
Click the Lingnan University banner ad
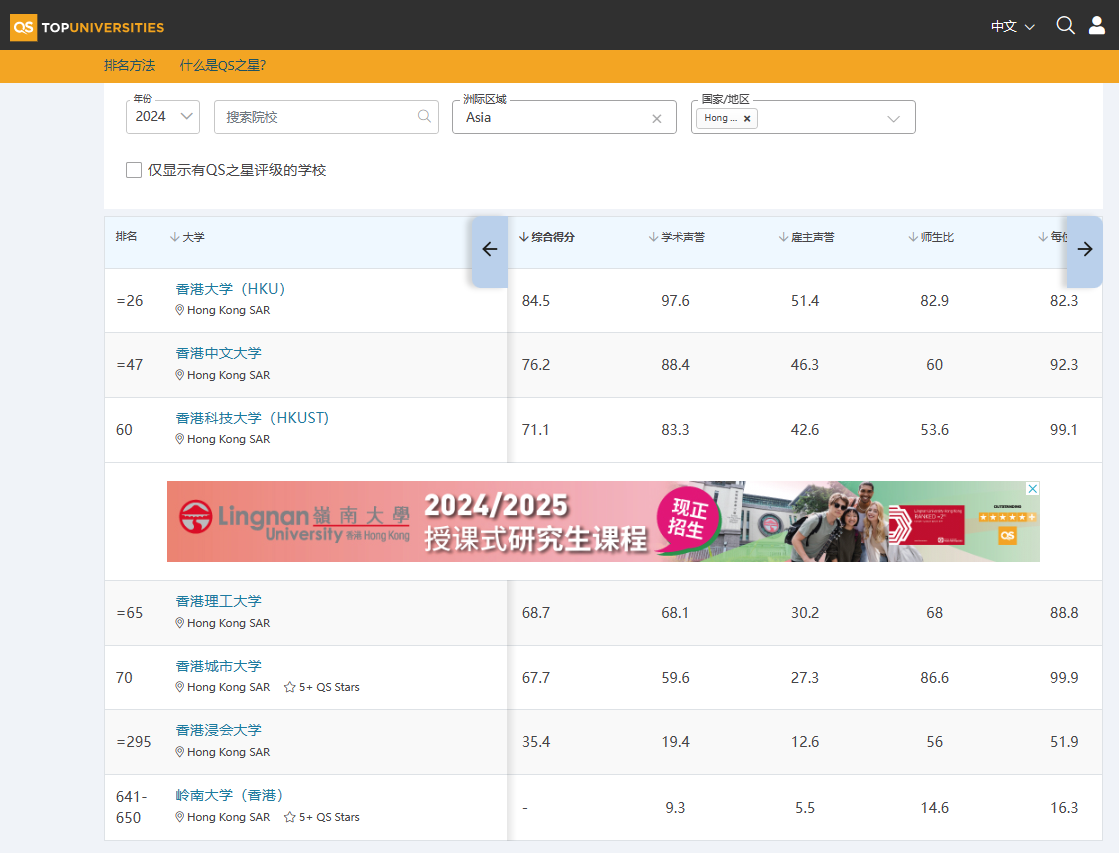[603, 521]
